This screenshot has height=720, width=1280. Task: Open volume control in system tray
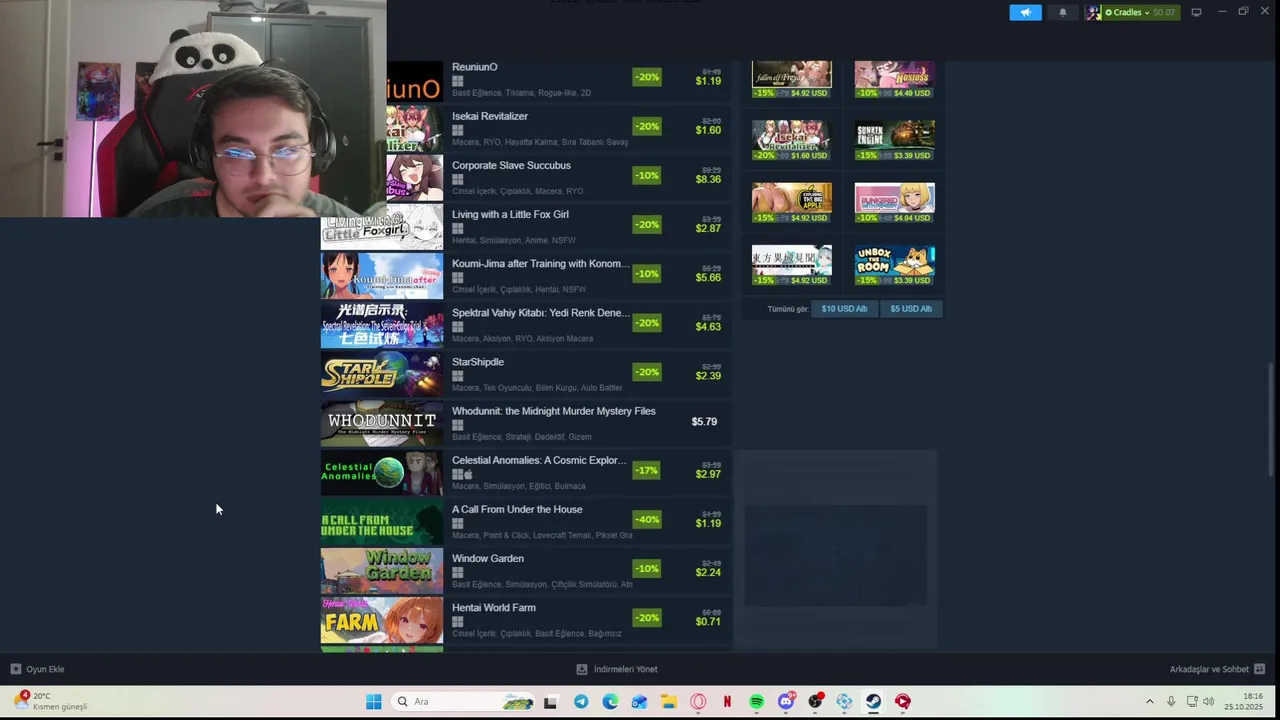tap(1208, 702)
